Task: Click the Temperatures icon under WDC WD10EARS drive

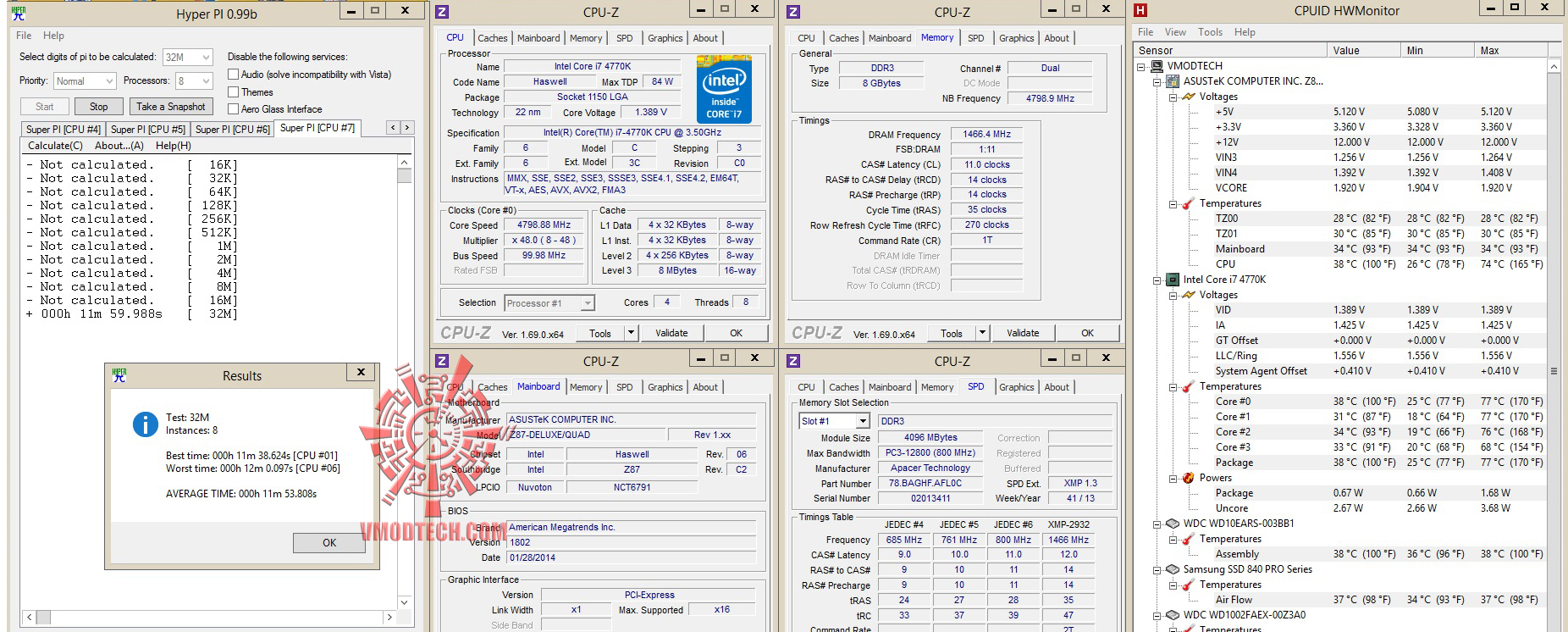Action: click(x=1188, y=539)
